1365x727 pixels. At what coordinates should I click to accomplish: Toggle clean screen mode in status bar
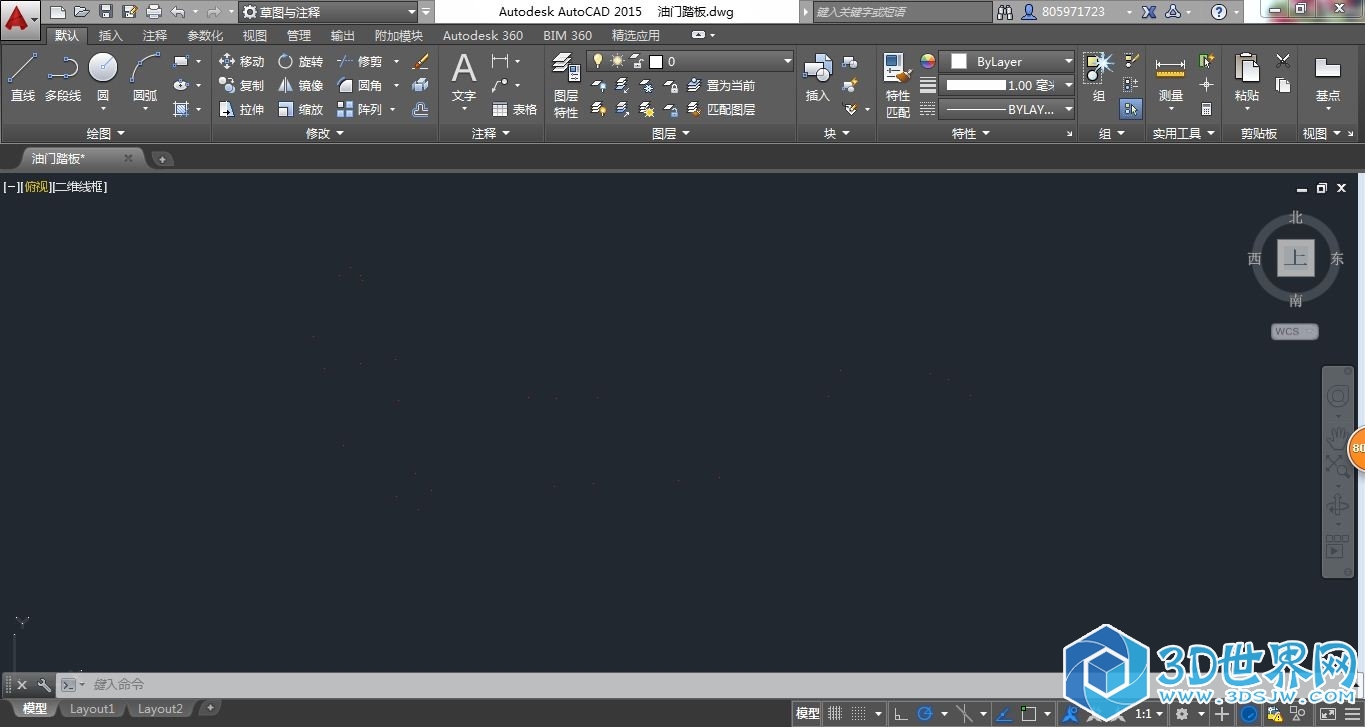tap(1328, 714)
